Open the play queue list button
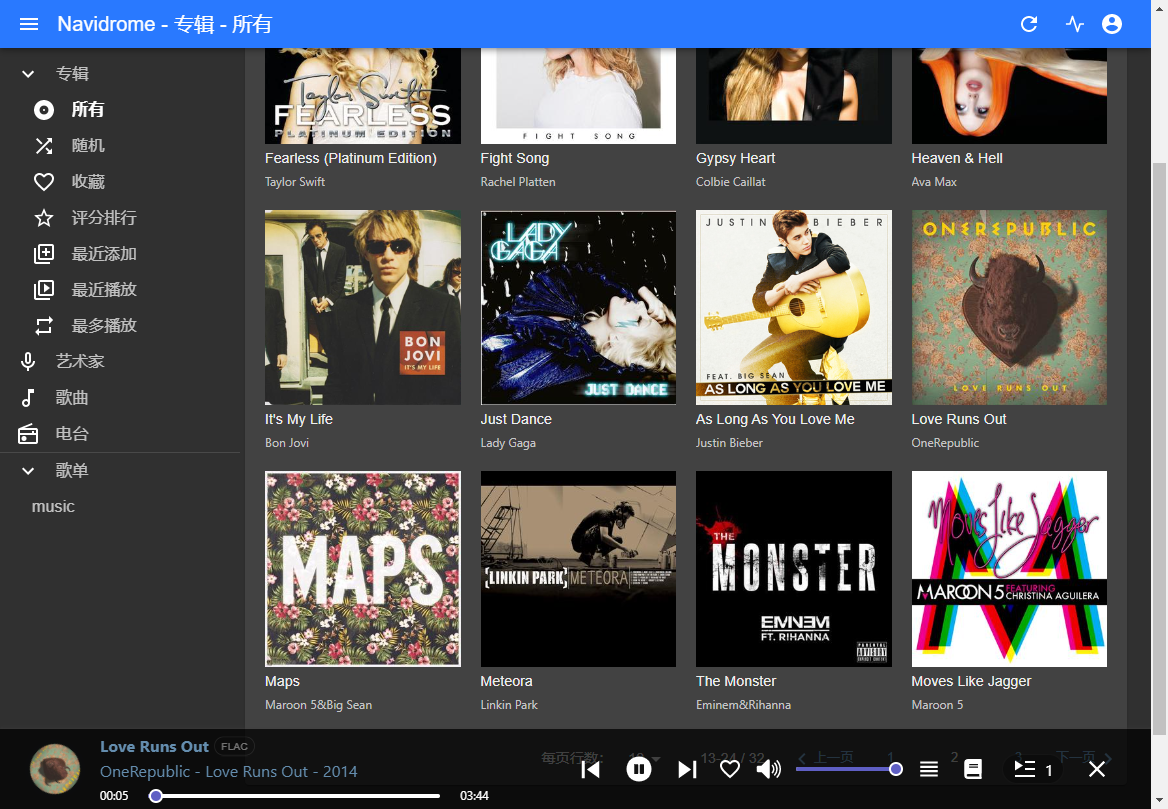The image size is (1168, 809). click(x=1033, y=770)
